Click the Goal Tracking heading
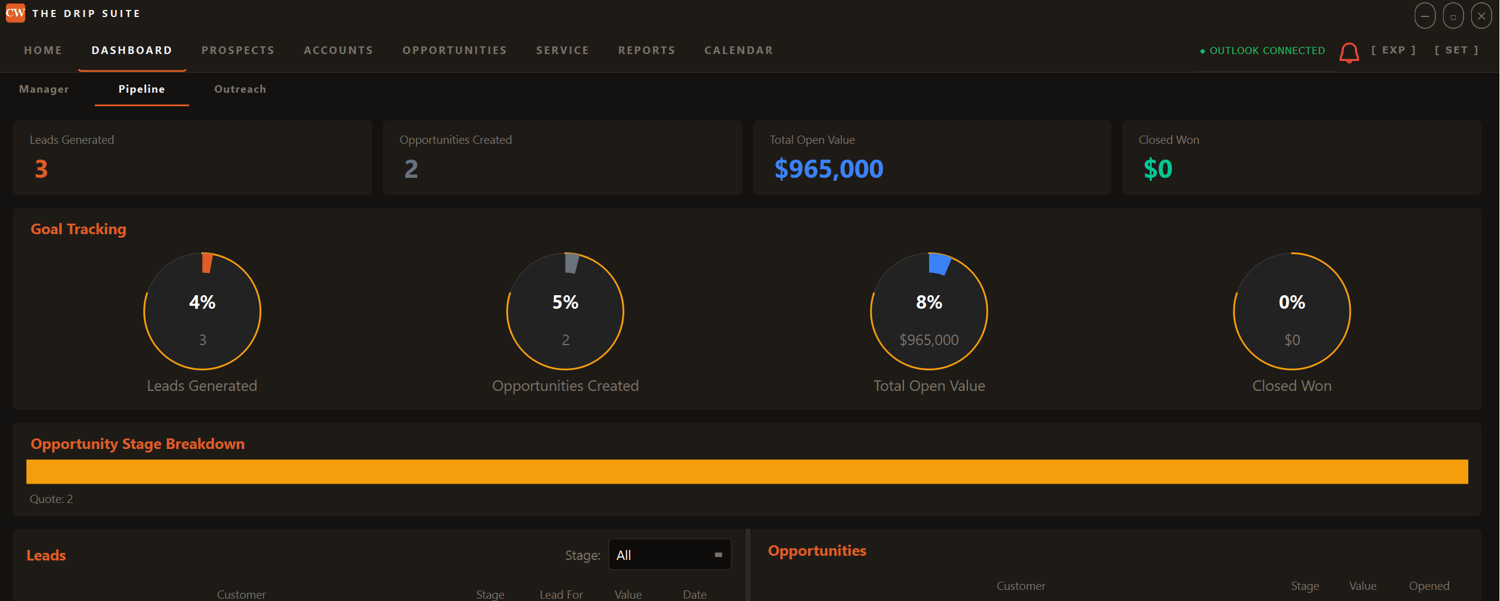This screenshot has width=1500, height=601. (78, 229)
